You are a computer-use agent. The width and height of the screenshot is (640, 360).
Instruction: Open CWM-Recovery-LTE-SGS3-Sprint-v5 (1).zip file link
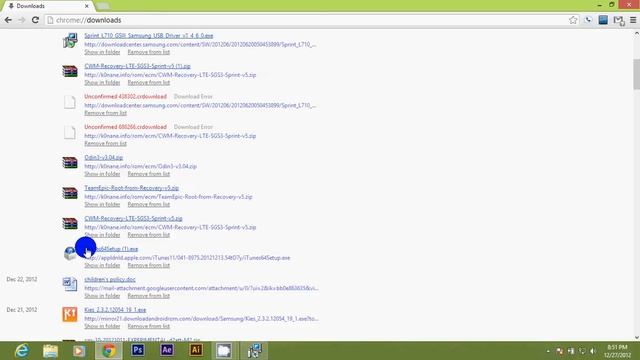click(x=138, y=66)
